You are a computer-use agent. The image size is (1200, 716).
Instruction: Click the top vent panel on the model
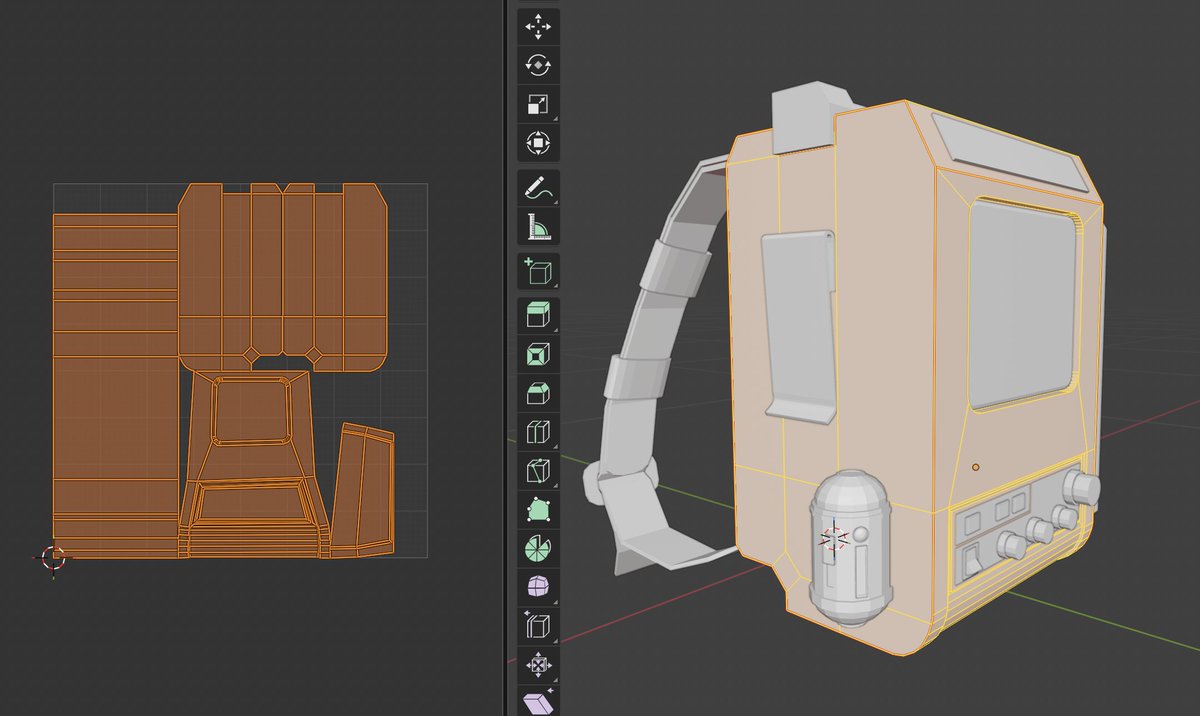(x=1010, y=154)
